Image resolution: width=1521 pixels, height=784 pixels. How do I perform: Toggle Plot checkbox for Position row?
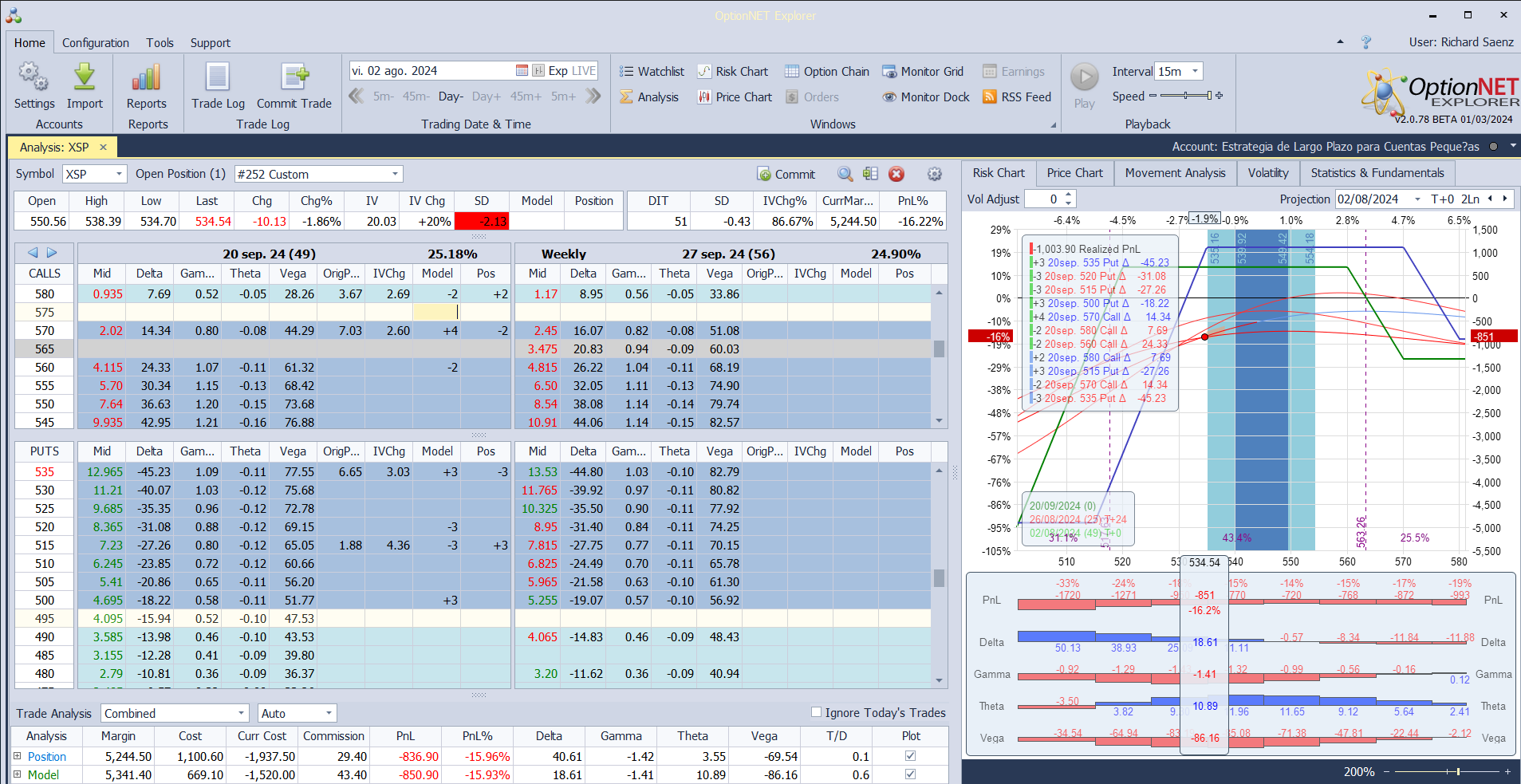coord(910,756)
